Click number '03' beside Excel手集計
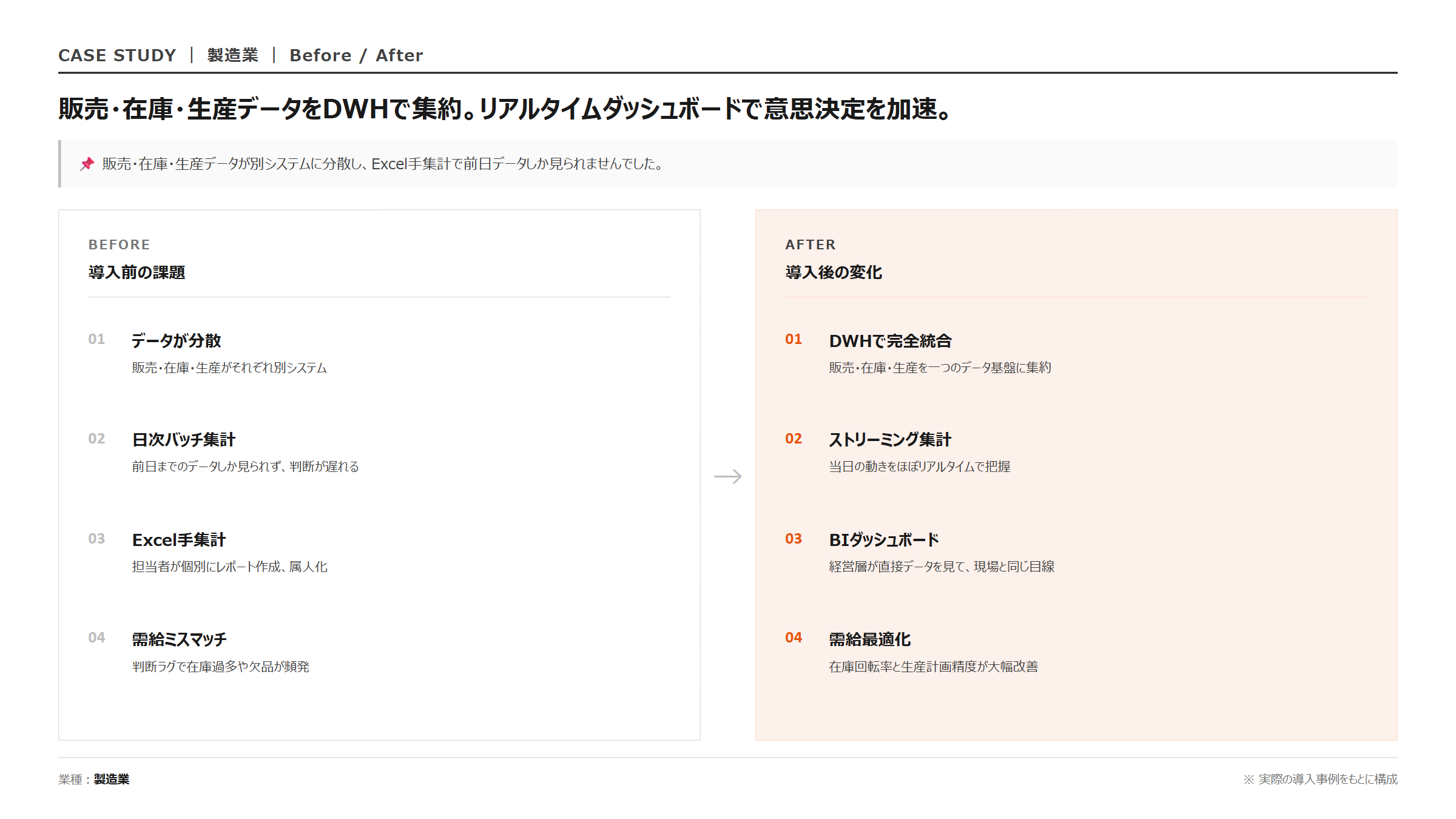The height and width of the screenshot is (819, 1456). 97,539
